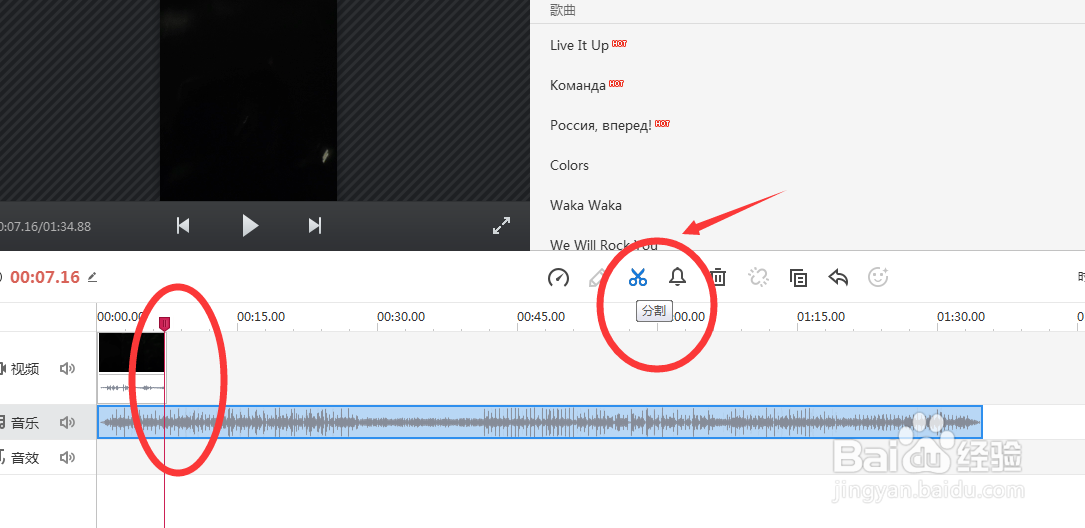Click the copy clip icon
1085x528 pixels.
[799, 277]
